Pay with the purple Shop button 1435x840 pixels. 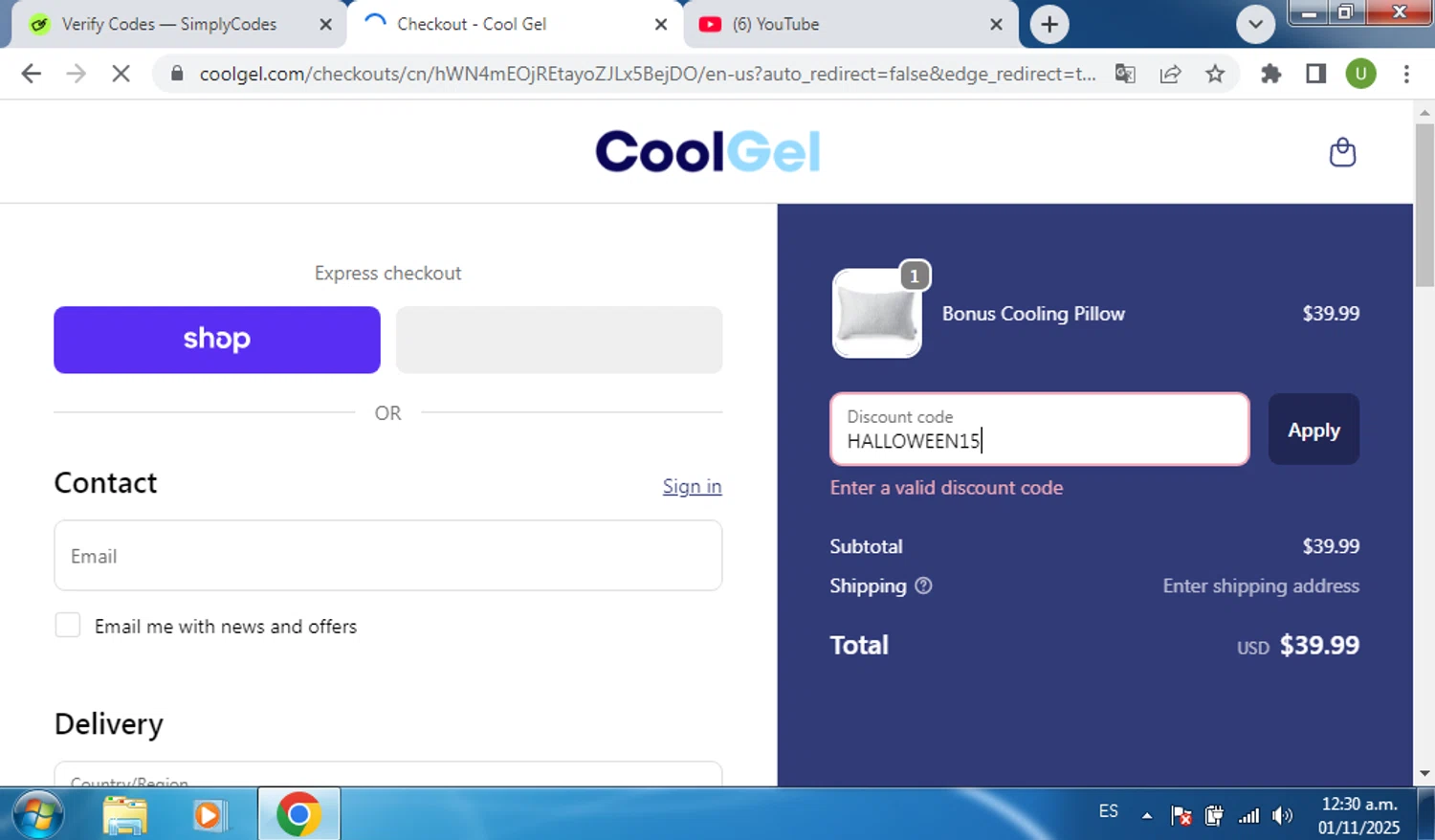click(217, 340)
